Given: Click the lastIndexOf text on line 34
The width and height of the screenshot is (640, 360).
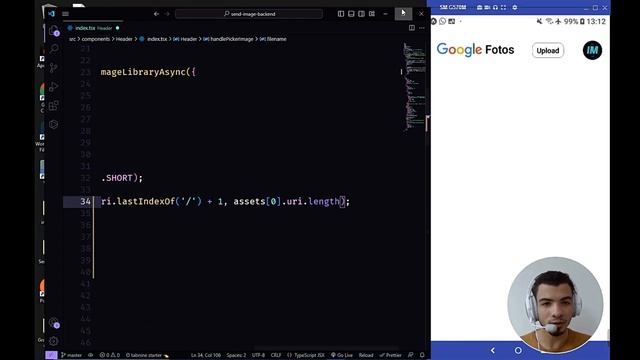Looking at the screenshot, I should pyautogui.click(x=146, y=202).
